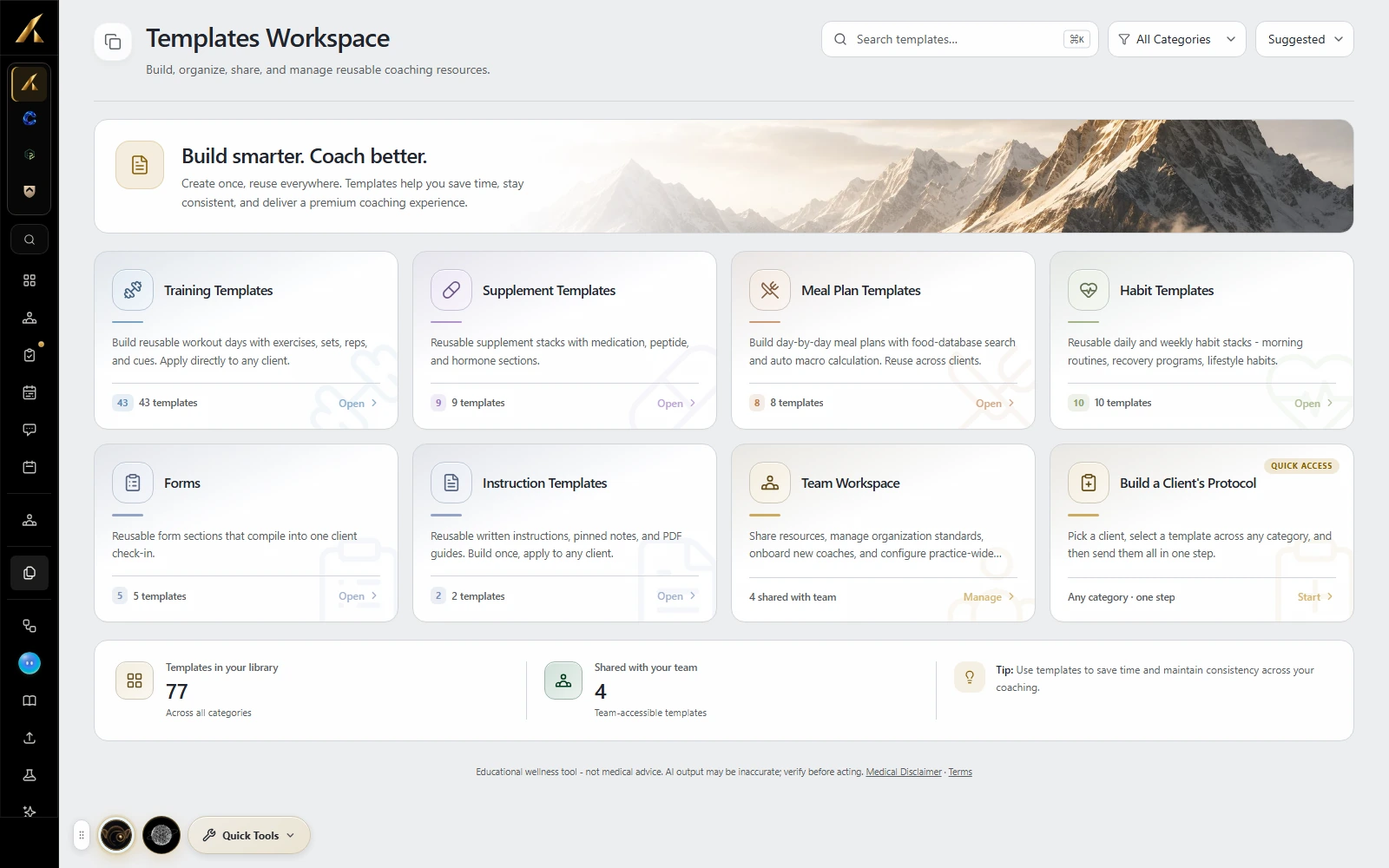Click the '2 templates' count label

(478, 596)
